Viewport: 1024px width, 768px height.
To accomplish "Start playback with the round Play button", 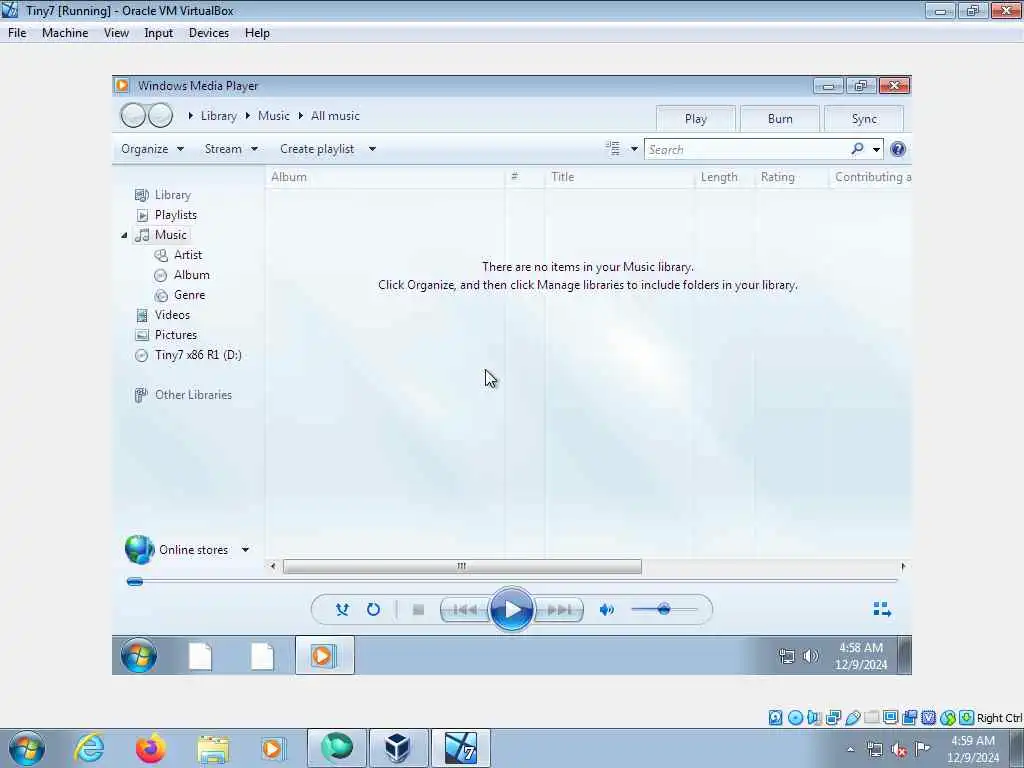I will [511, 609].
